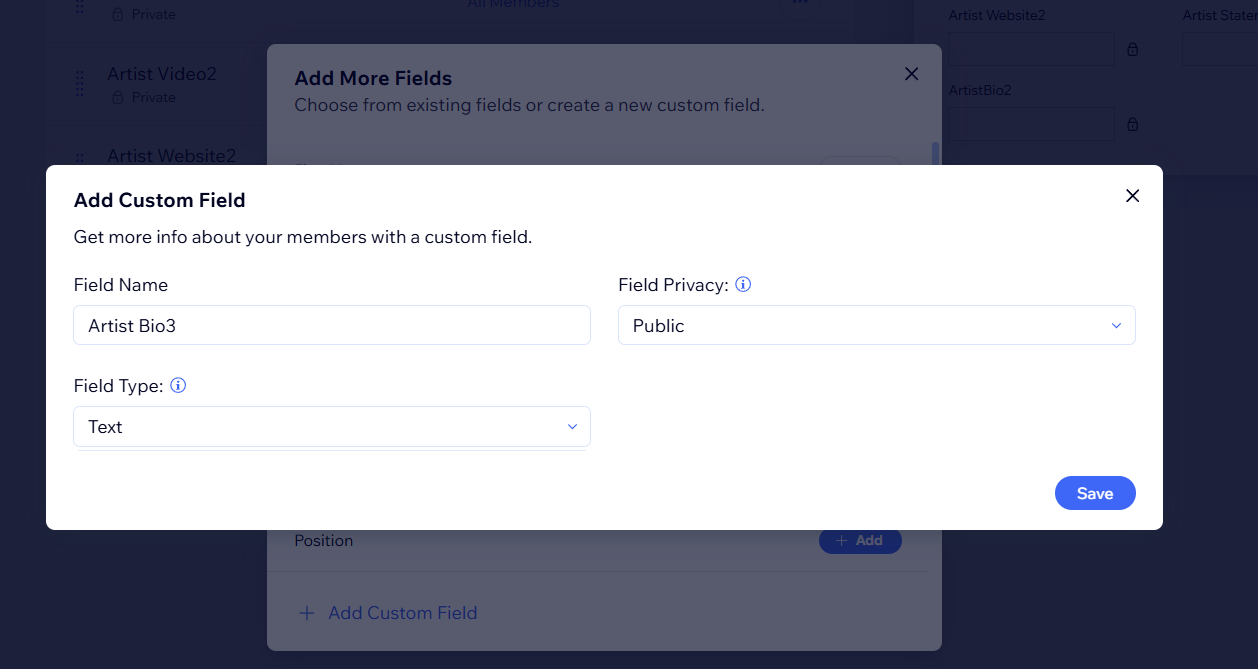Click the drag handle beside Artist Video2

pos(80,84)
